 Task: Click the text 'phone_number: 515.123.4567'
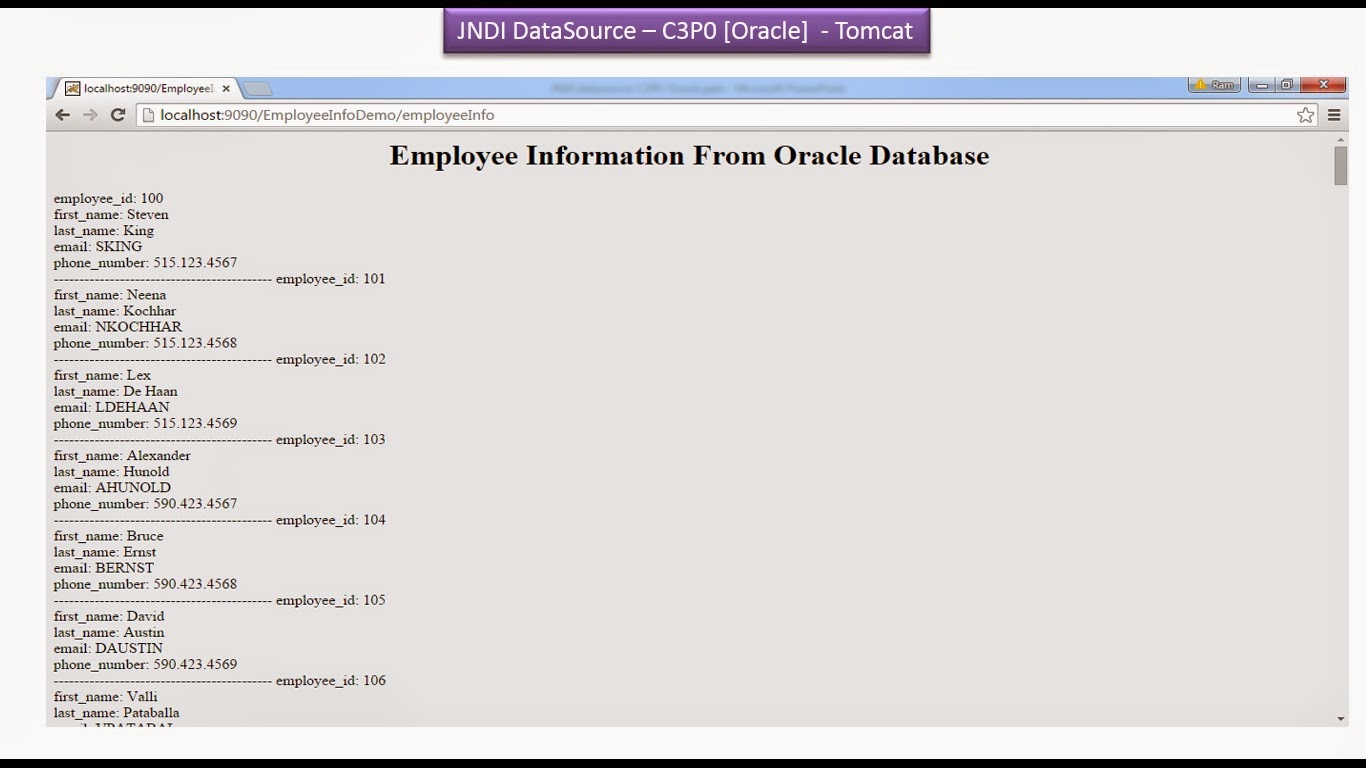pyautogui.click(x=145, y=262)
